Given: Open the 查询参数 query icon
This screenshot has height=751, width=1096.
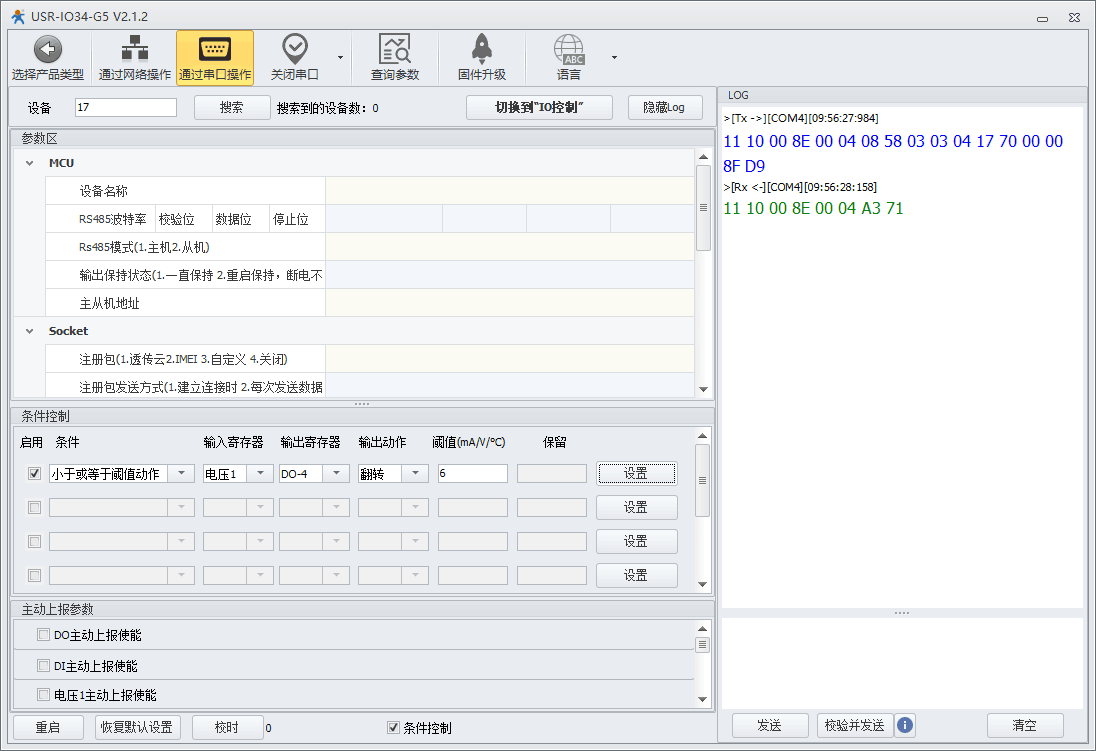Looking at the screenshot, I should coord(394,49).
